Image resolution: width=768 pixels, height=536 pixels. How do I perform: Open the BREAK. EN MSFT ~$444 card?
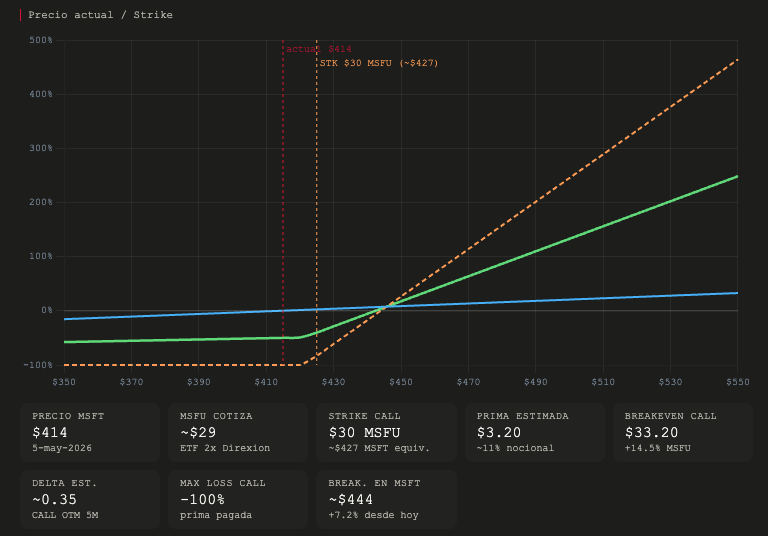[x=386, y=499]
